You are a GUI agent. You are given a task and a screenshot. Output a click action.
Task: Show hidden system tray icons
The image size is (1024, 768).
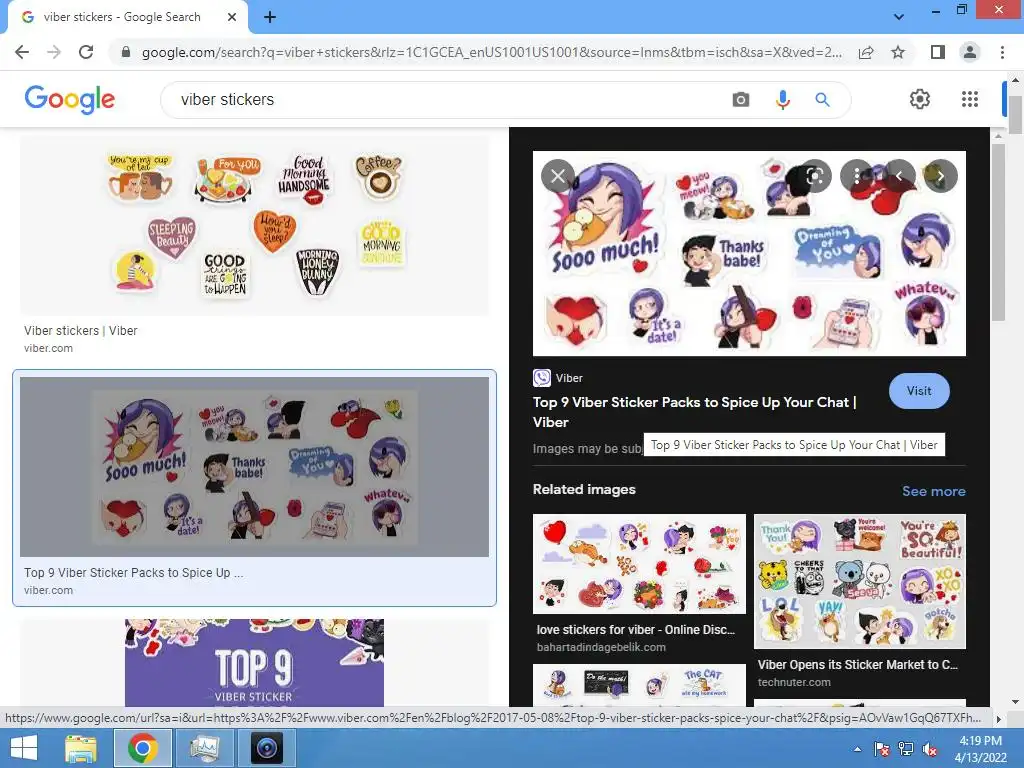point(857,749)
